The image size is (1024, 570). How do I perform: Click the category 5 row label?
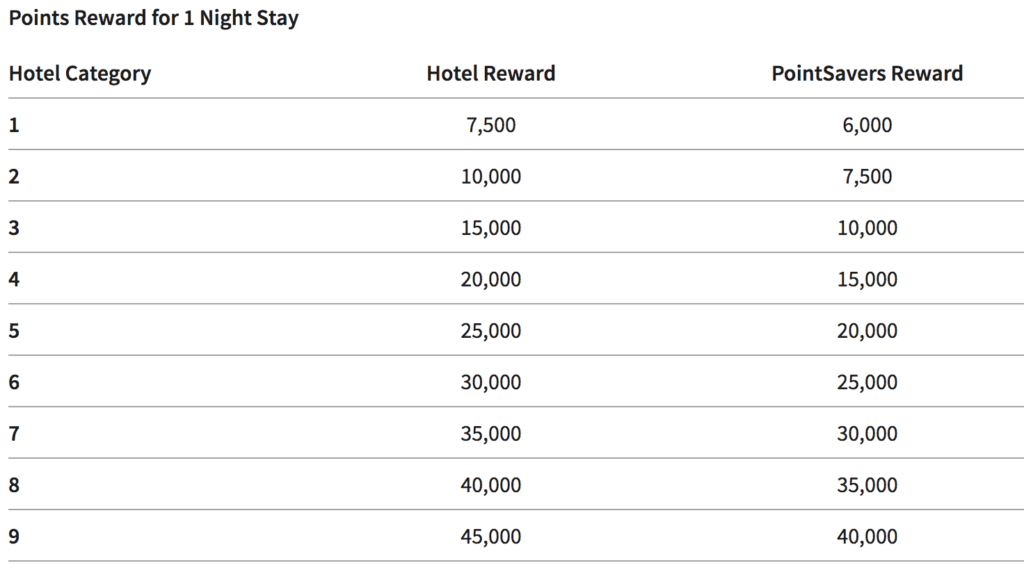tap(14, 331)
